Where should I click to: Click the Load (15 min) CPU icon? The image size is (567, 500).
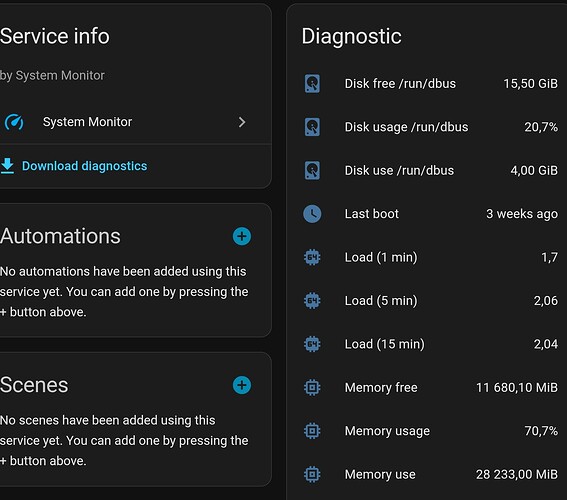(x=312, y=344)
